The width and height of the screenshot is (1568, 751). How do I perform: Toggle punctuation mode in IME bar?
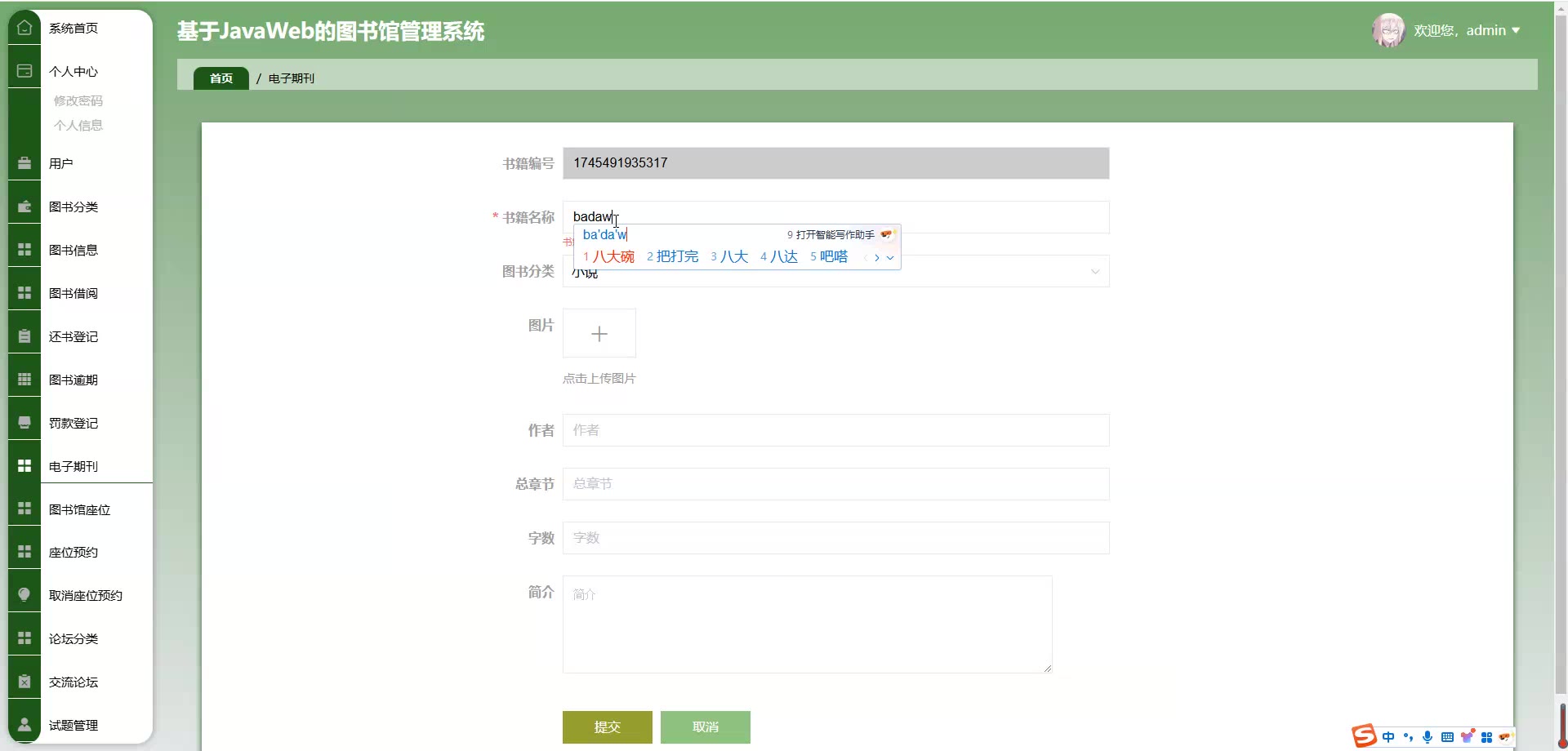[x=1408, y=737]
